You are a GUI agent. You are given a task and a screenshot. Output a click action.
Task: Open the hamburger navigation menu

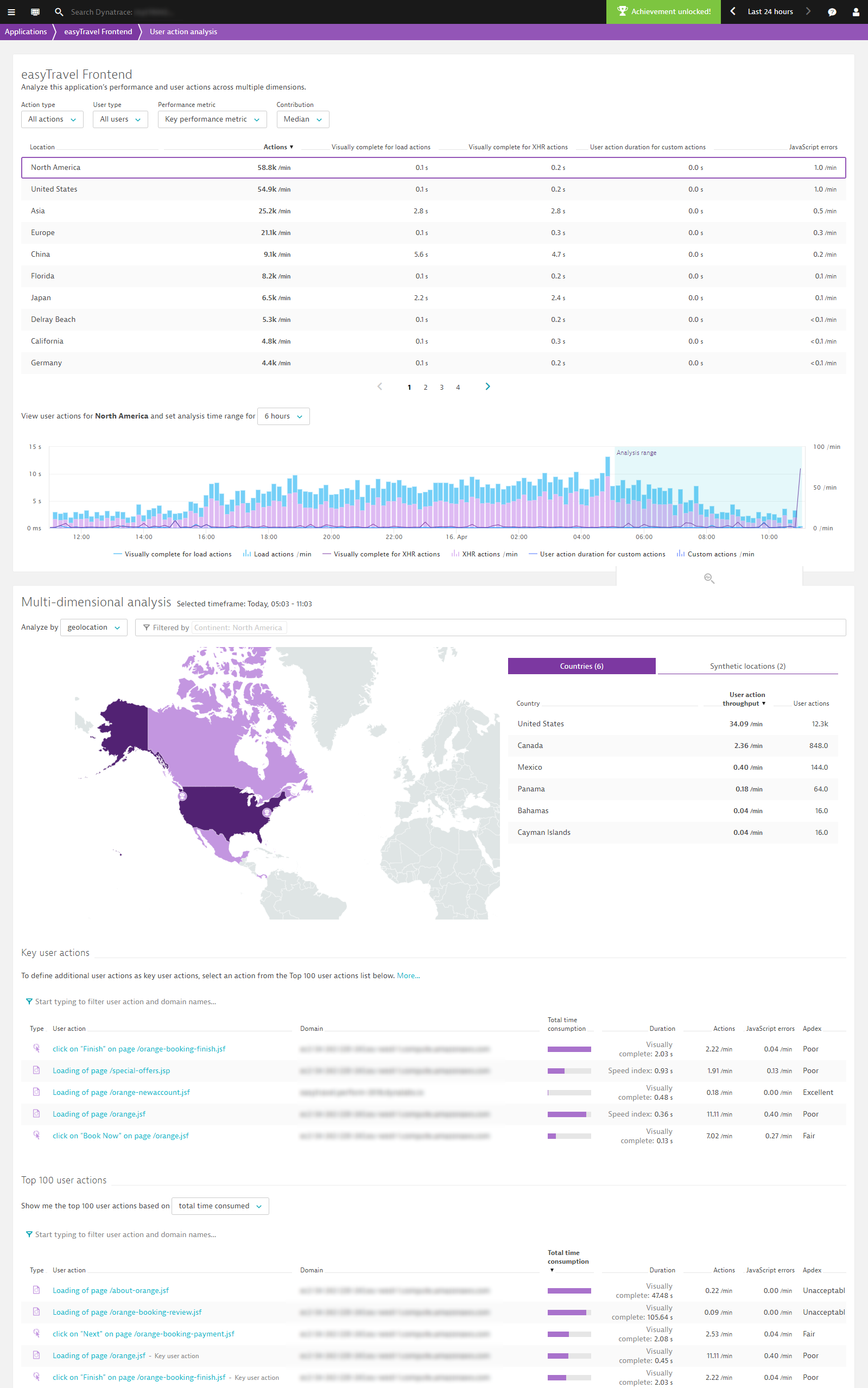pyautogui.click(x=11, y=11)
